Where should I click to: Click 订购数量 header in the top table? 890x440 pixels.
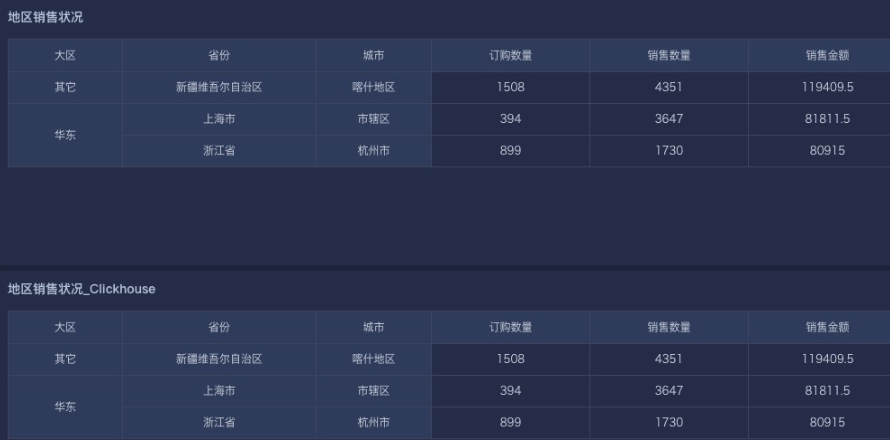pos(510,55)
